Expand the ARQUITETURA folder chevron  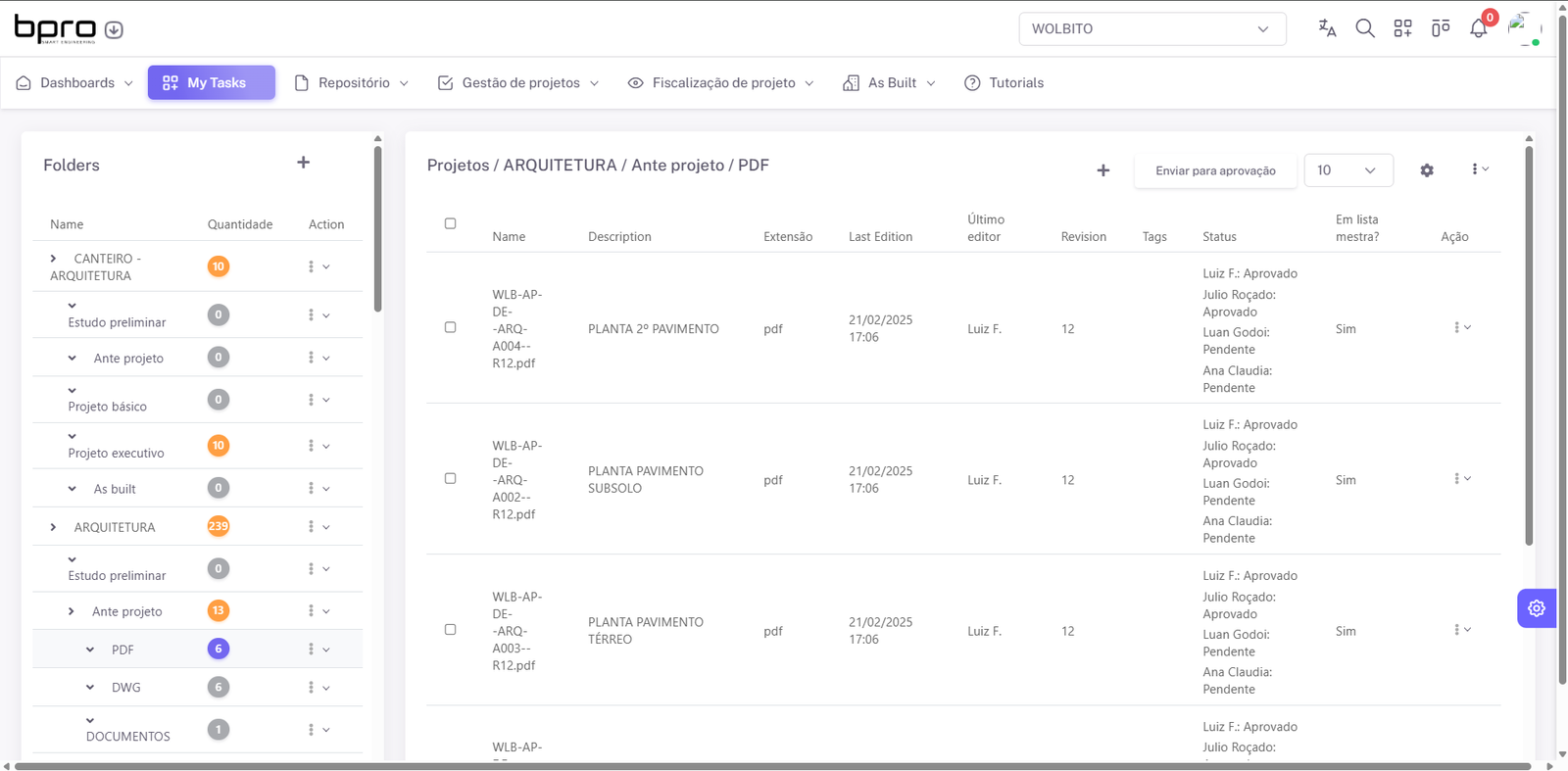(53, 527)
